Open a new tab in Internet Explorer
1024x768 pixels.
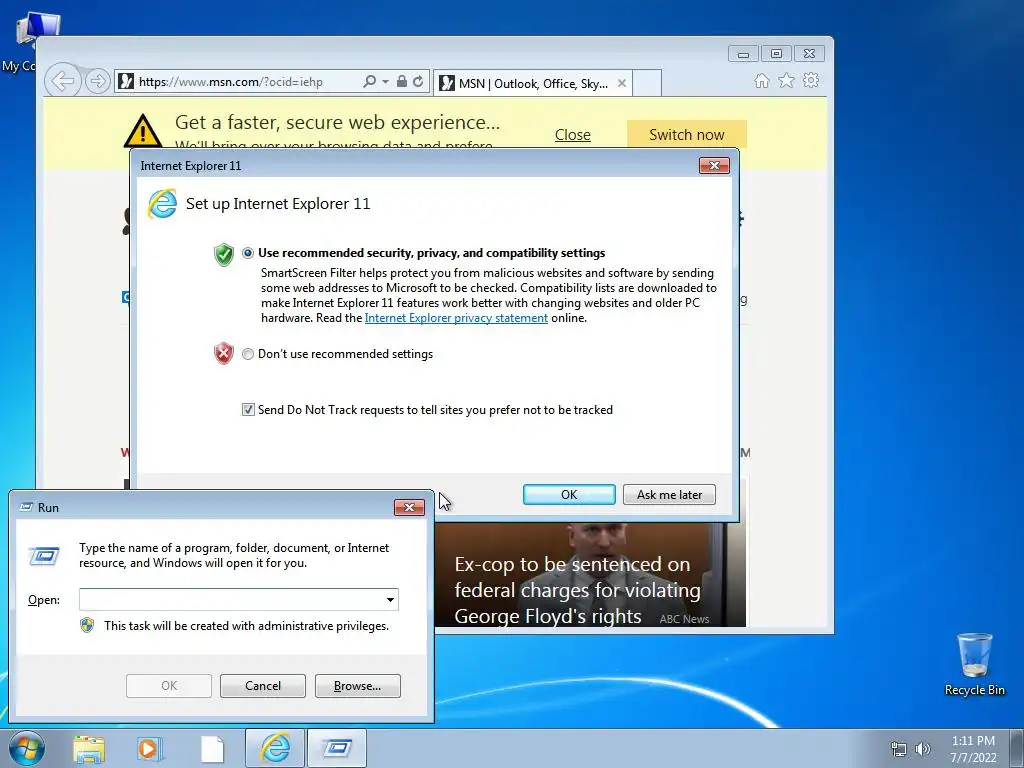coord(647,83)
